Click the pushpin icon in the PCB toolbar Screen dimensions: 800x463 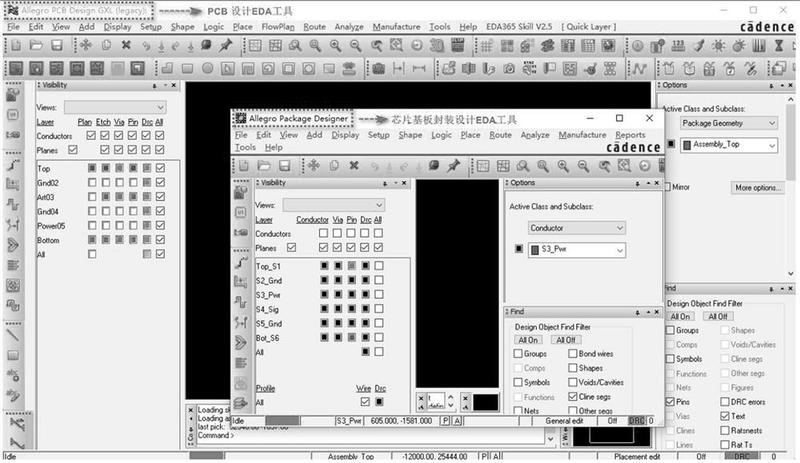226,46
